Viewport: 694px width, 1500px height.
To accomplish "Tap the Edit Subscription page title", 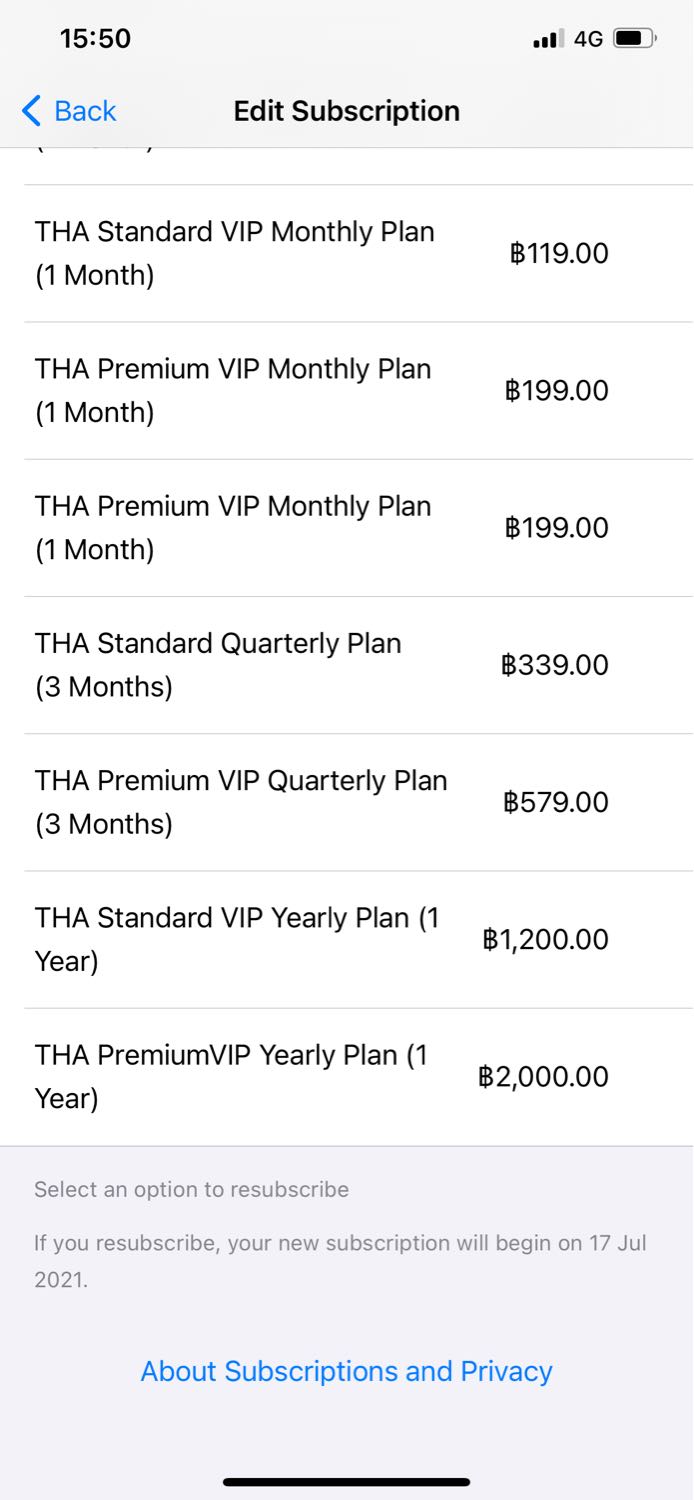I will [346, 111].
